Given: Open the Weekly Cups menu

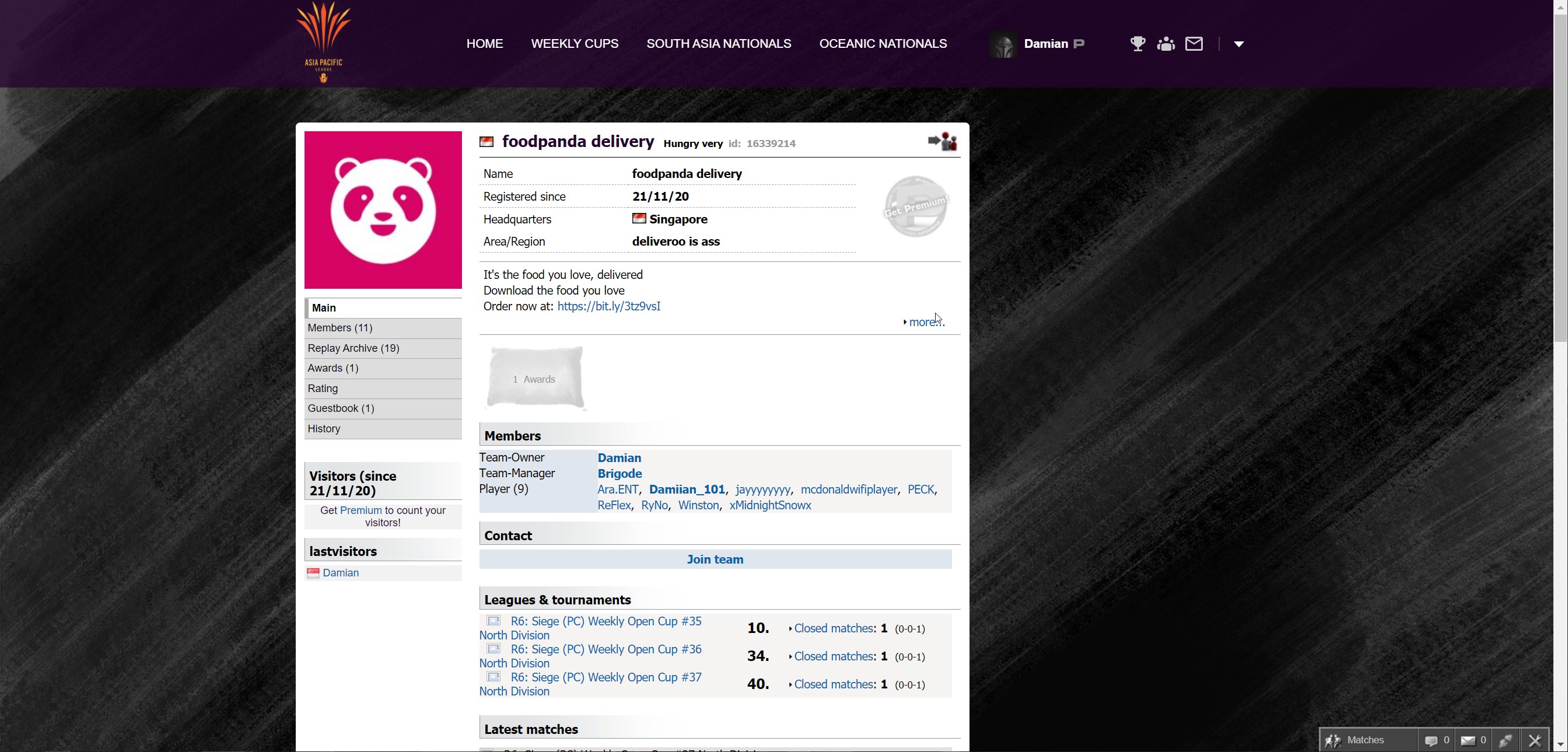Looking at the screenshot, I should (574, 44).
